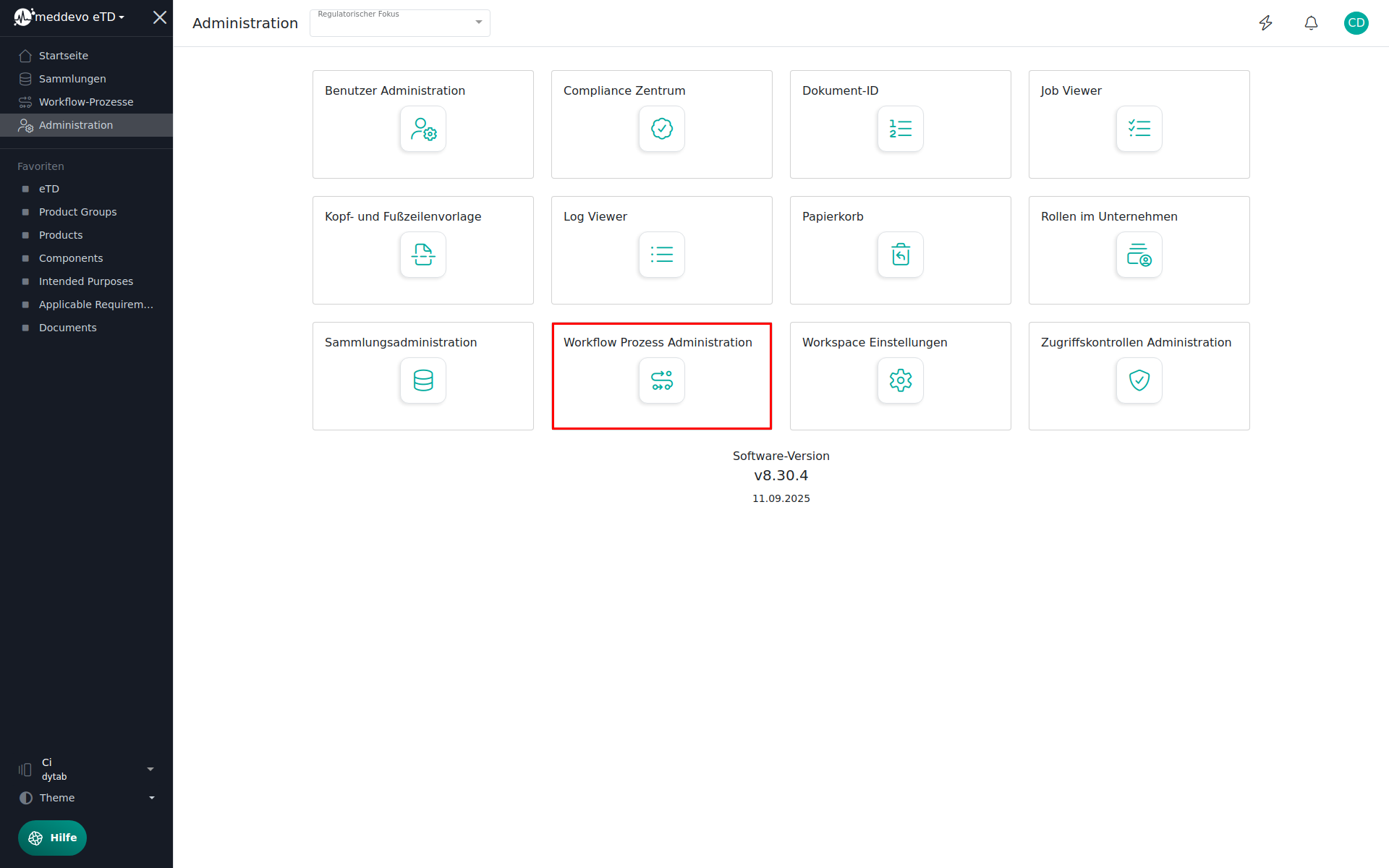
Task: Click the Rollen im Unternehmen card title
Action: point(1109,216)
